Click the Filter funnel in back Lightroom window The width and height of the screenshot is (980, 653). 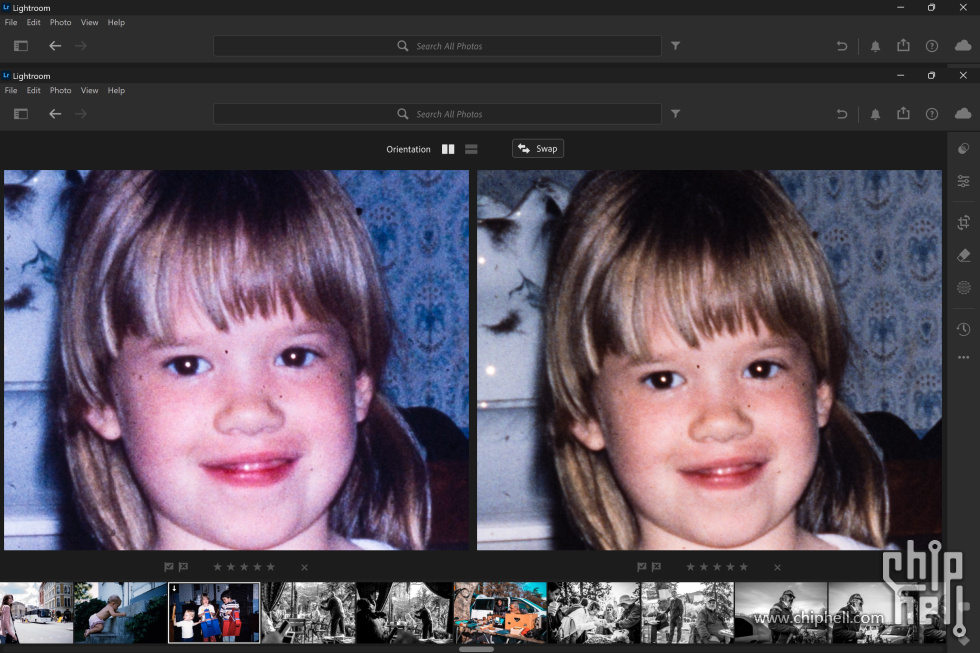click(x=676, y=46)
